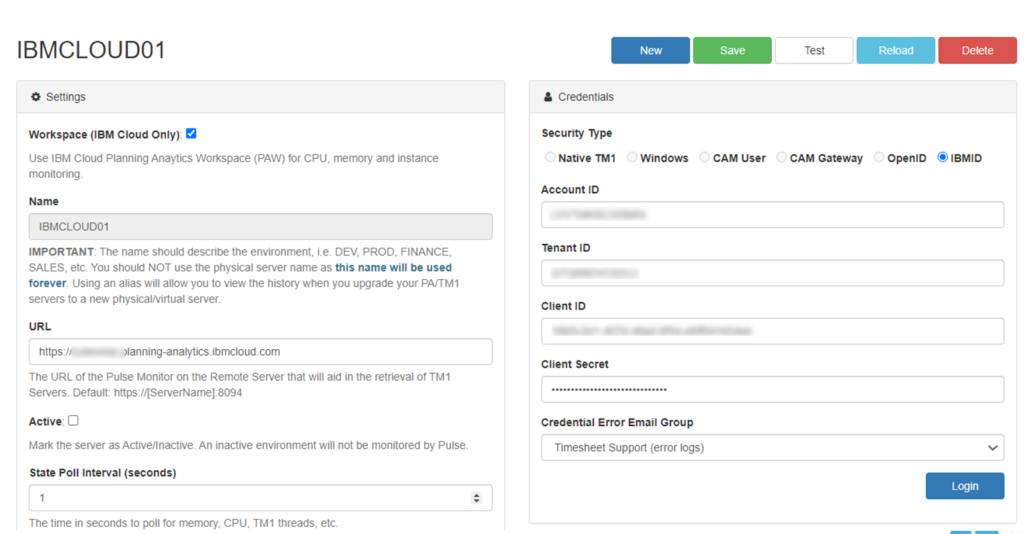Open the Credential Error Email Group dropdown
This screenshot has height=534, width=1024.
coord(772,448)
